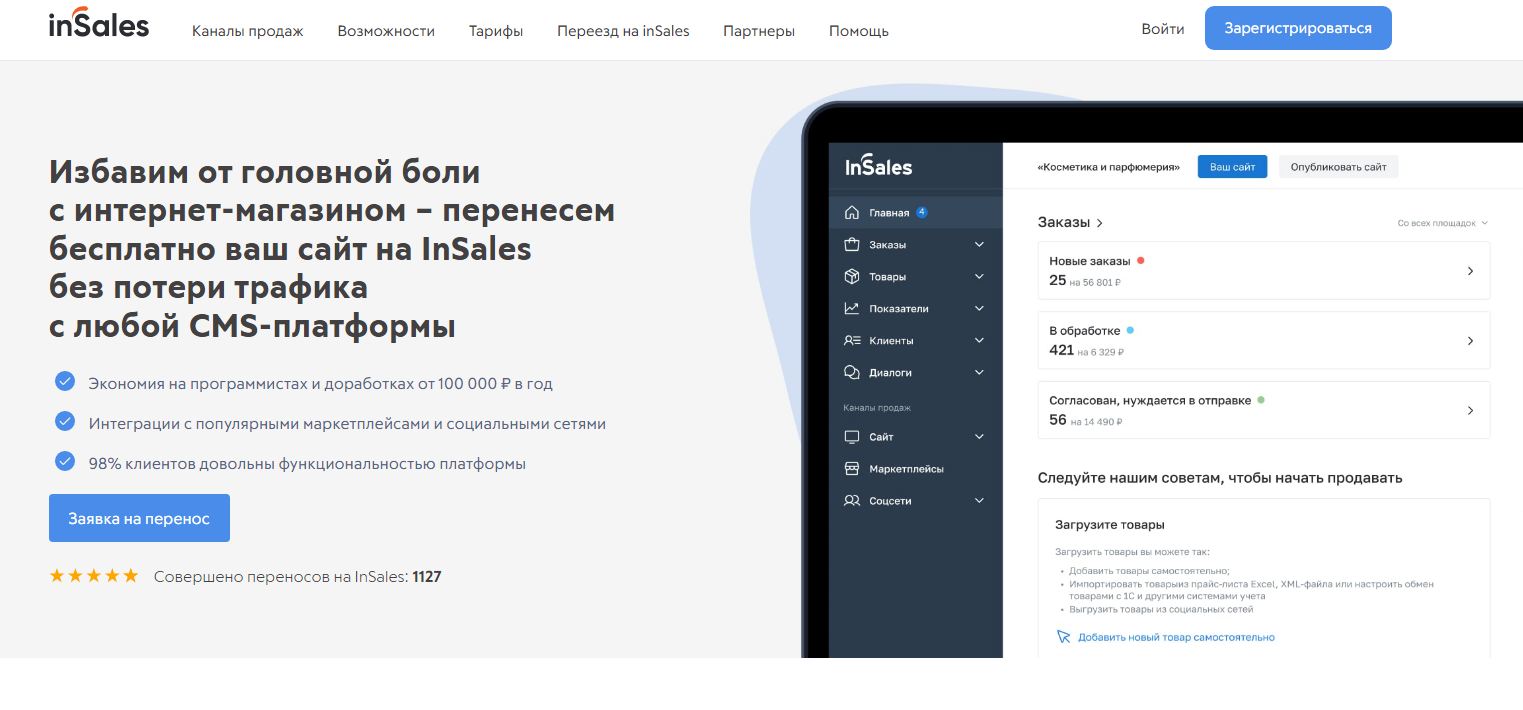
Task: Open В обработке card arrow
Action: pos(1470,341)
